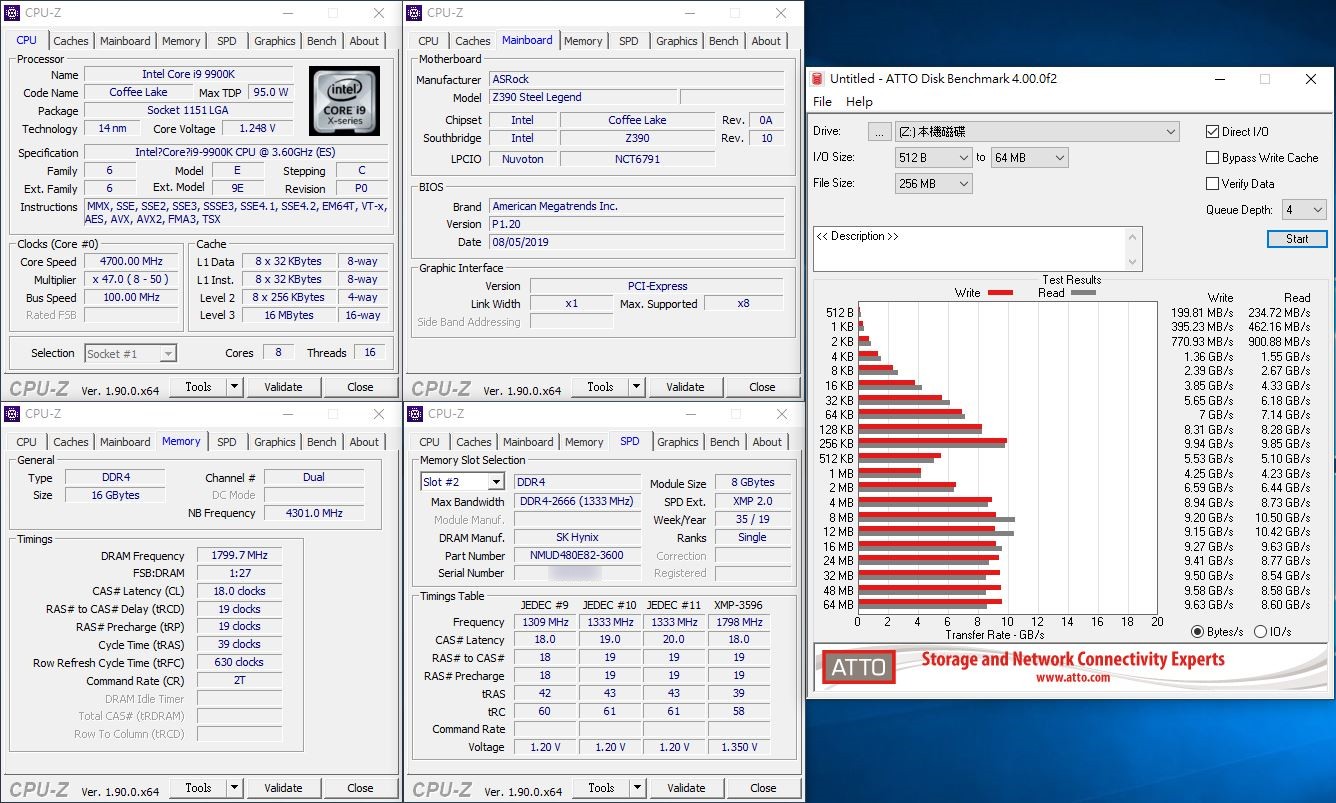Viewport: 1336px width, 803px height.
Task: Open the Slot #2 memory slot dropdown
Action: point(462,482)
